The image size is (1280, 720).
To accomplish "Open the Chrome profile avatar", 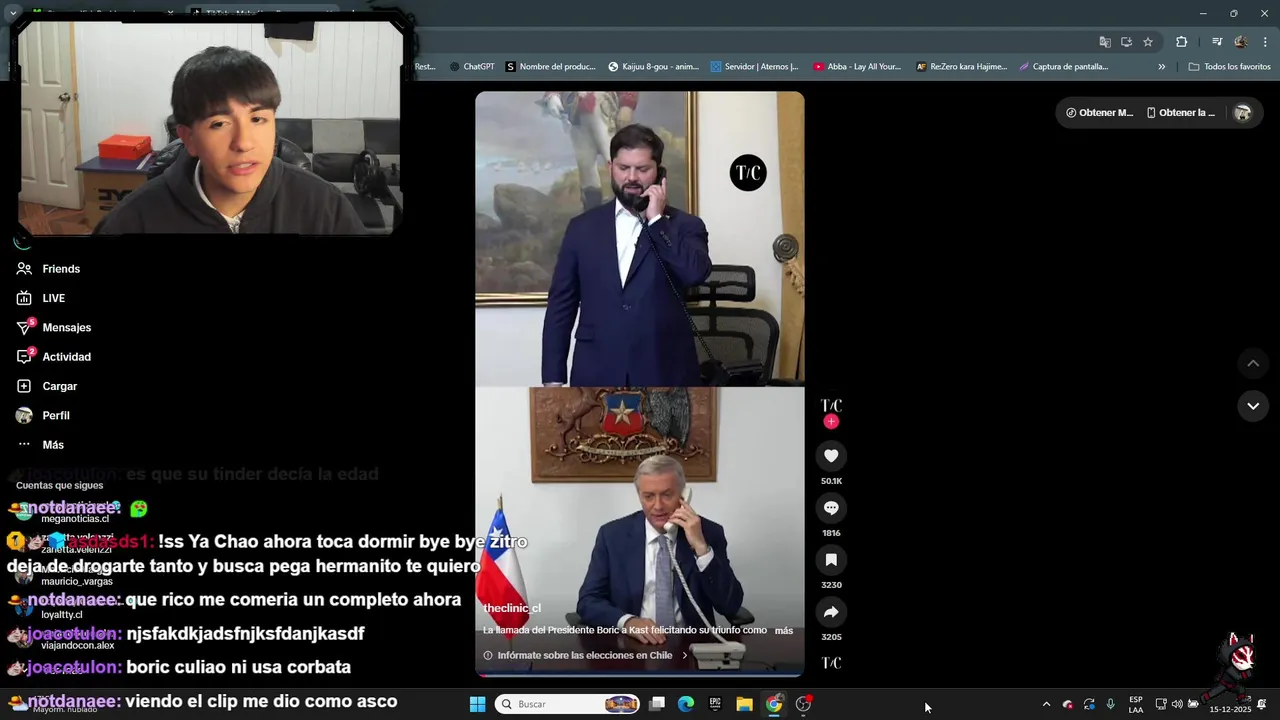I will tap(1241, 42).
